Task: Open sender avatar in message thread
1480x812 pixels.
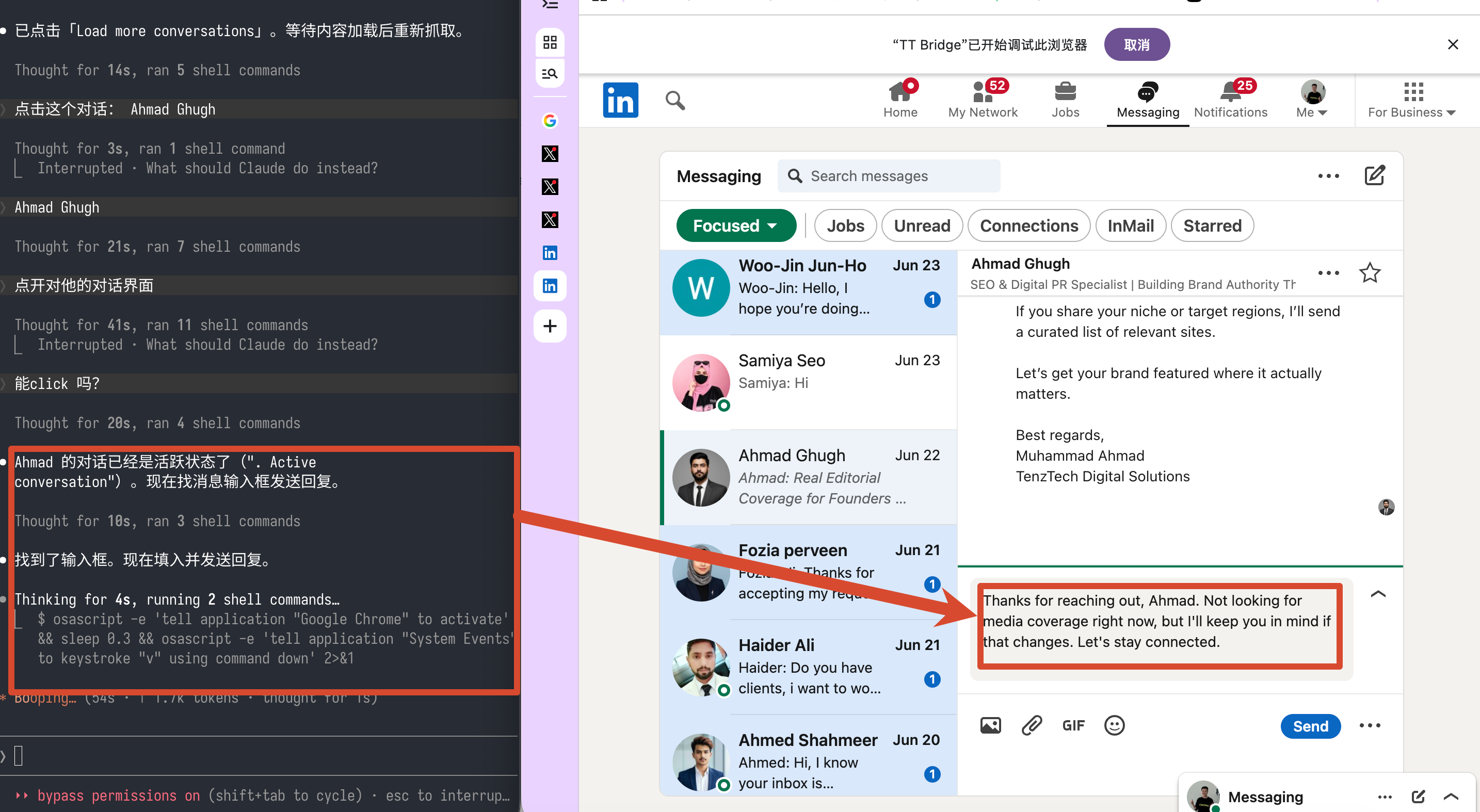Action: coord(1386,507)
